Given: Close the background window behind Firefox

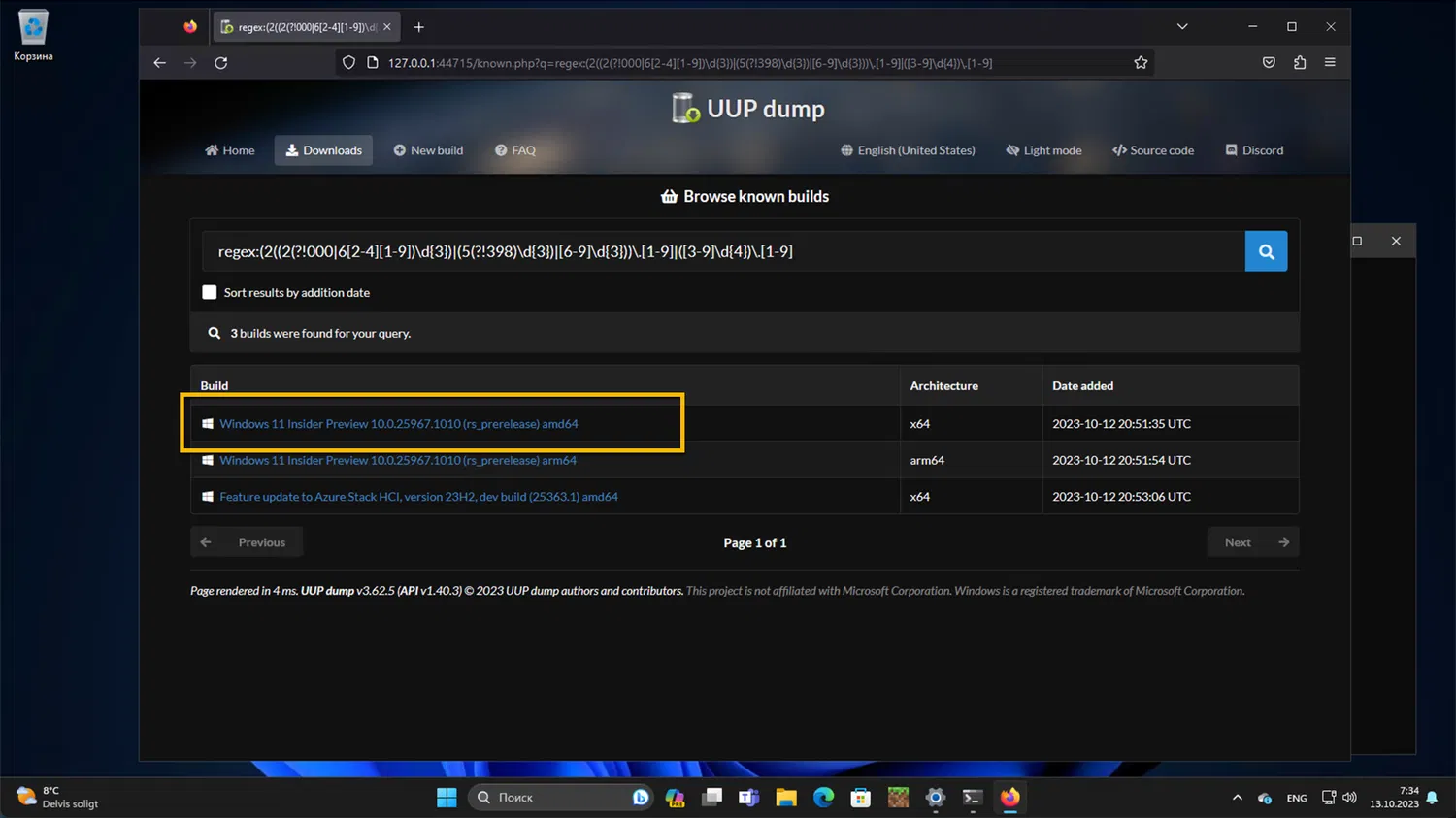Looking at the screenshot, I should 1396,241.
